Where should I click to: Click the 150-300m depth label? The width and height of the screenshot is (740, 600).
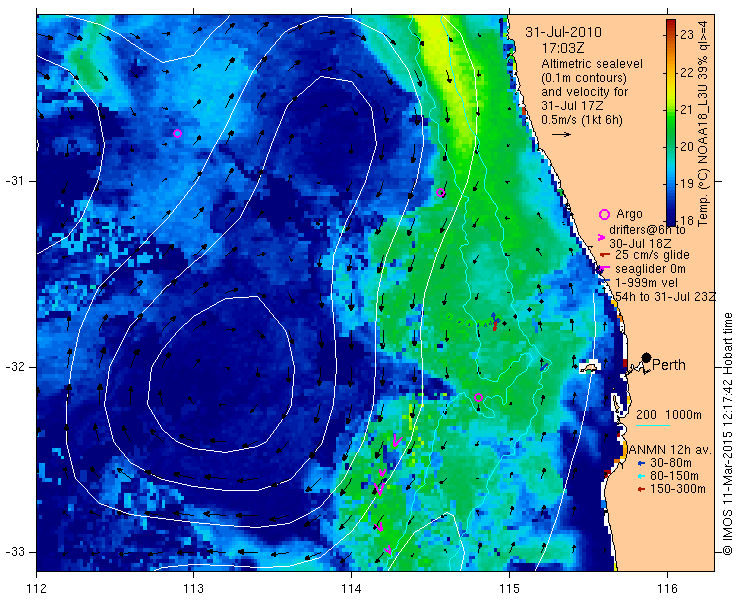677,489
